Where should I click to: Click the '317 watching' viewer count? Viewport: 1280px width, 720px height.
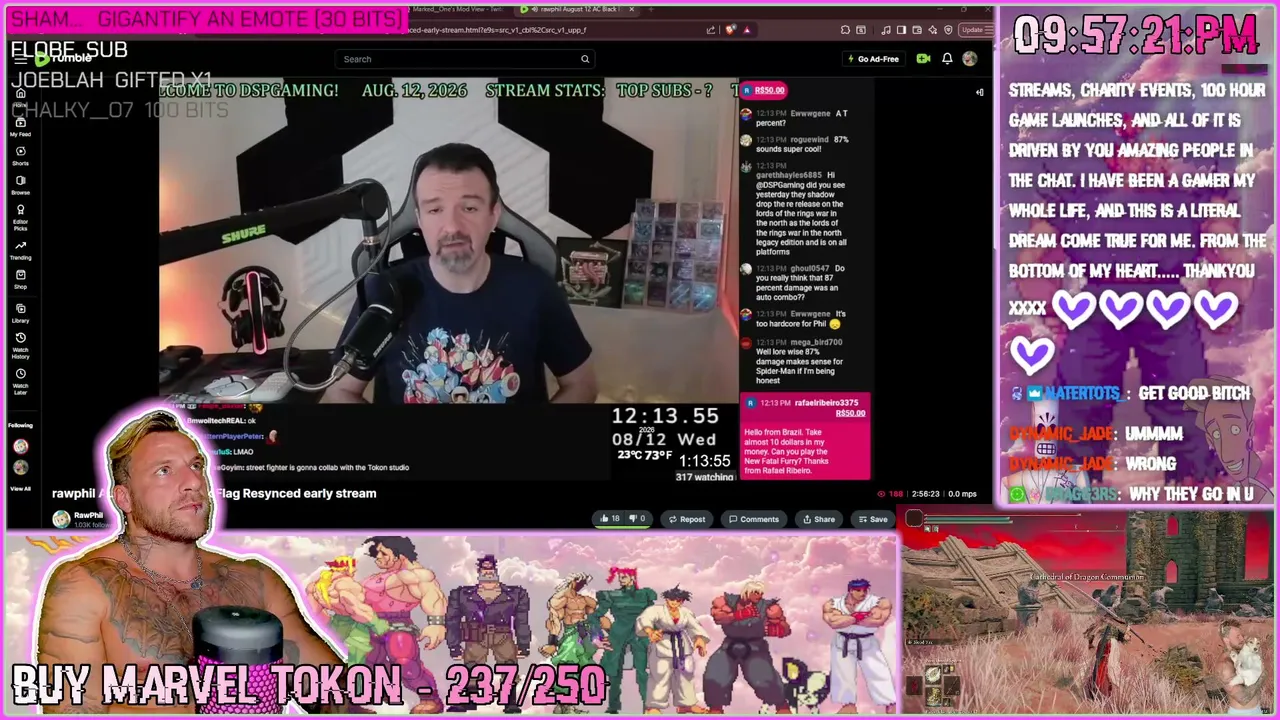click(704, 477)
